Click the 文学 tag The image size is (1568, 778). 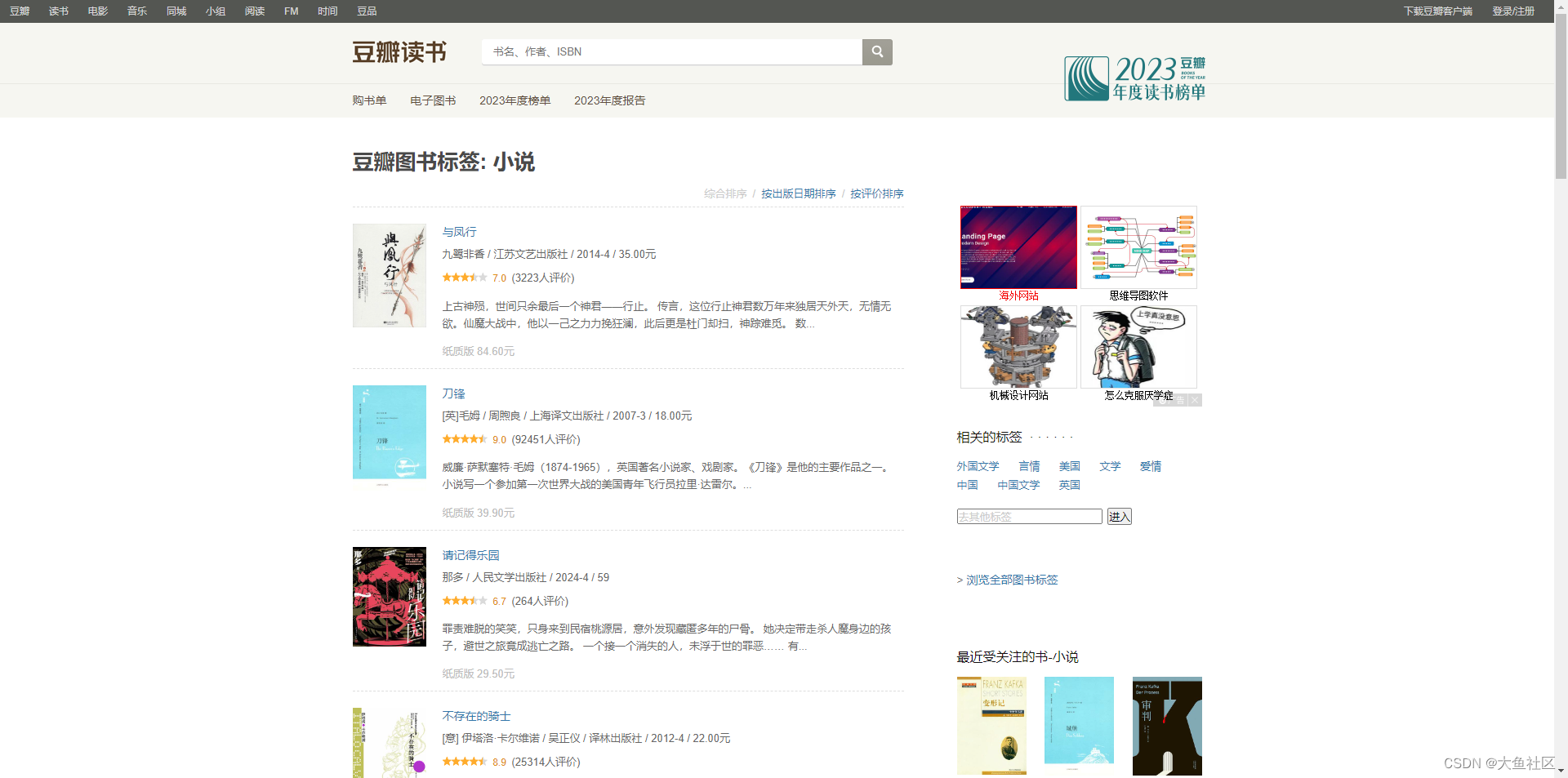1110,466
